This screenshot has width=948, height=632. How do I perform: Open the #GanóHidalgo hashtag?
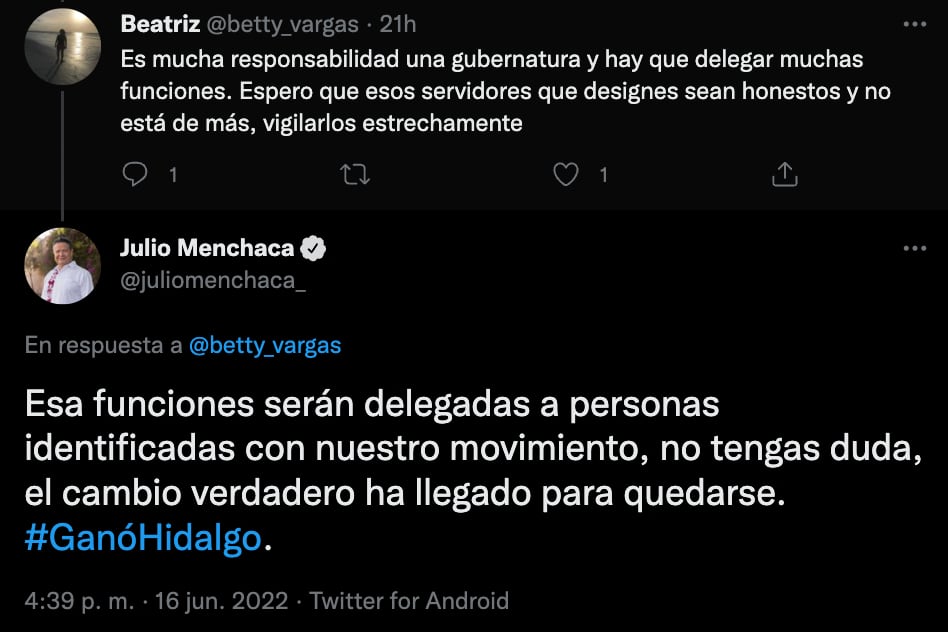click(144, 539)
